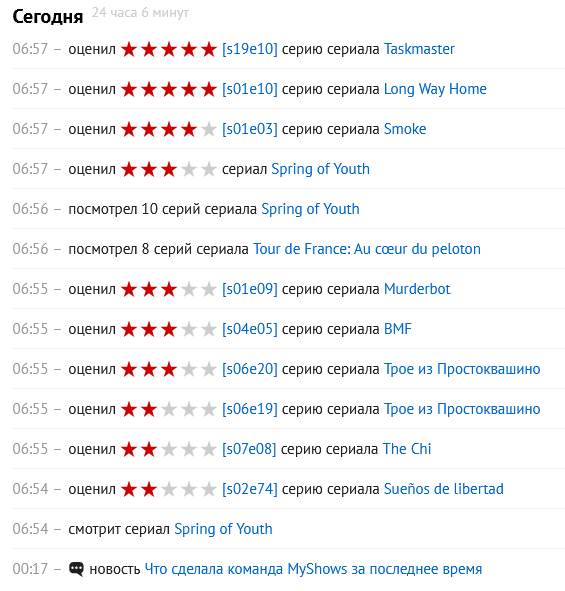Go to the Long Way Home series page
Viewport: 565px width, 591px height.
click(435, 89)
